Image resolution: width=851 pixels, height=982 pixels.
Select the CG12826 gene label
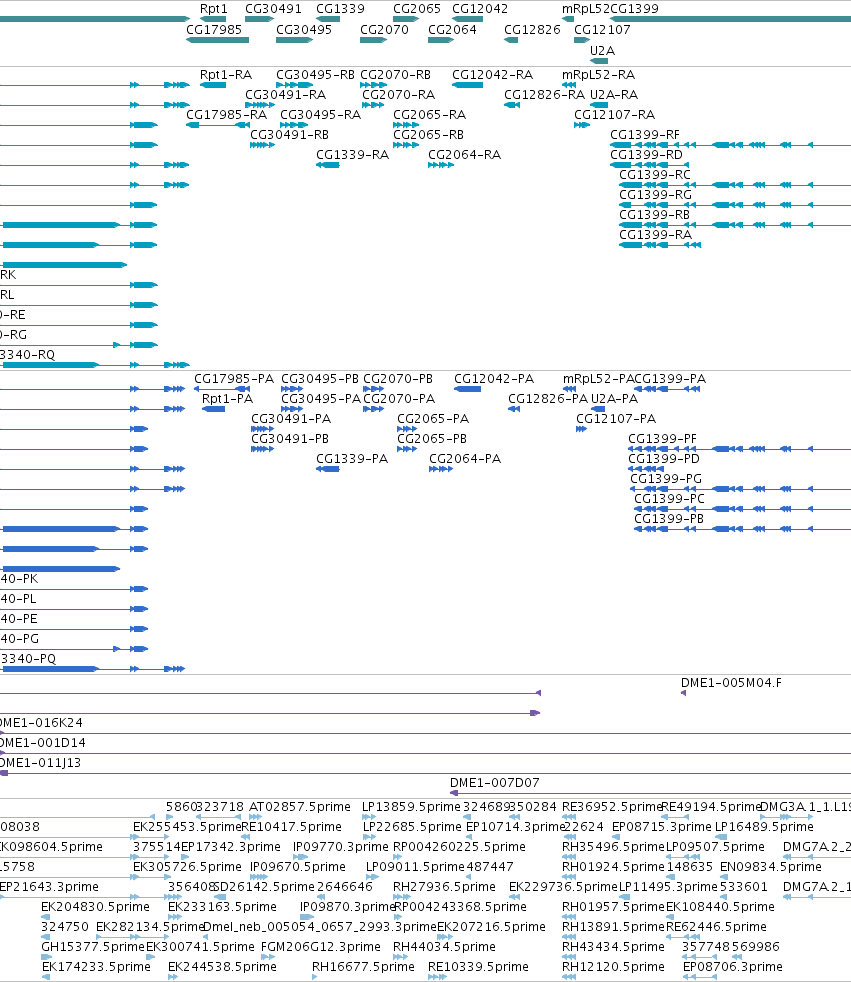[x=532, y=29]
